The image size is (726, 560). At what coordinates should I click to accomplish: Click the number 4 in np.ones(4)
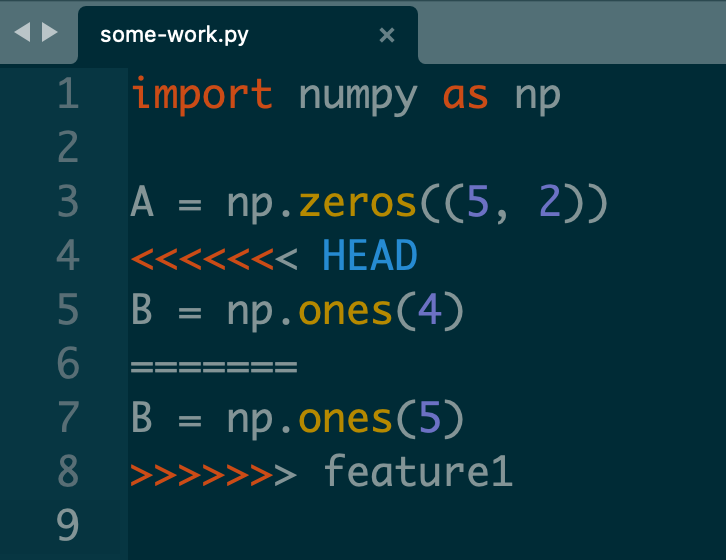(x=430, y=309)
